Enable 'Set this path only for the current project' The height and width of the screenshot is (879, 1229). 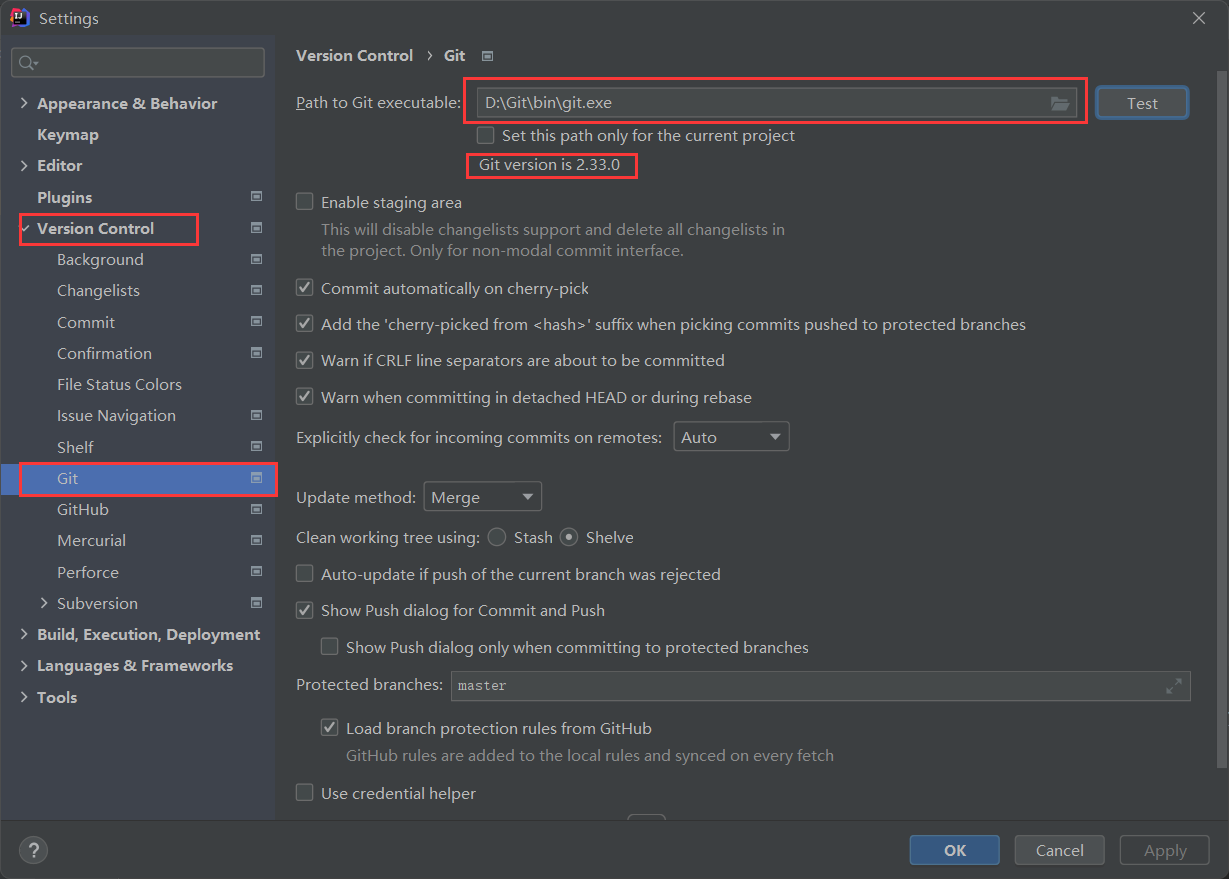[x=485, y=135]
